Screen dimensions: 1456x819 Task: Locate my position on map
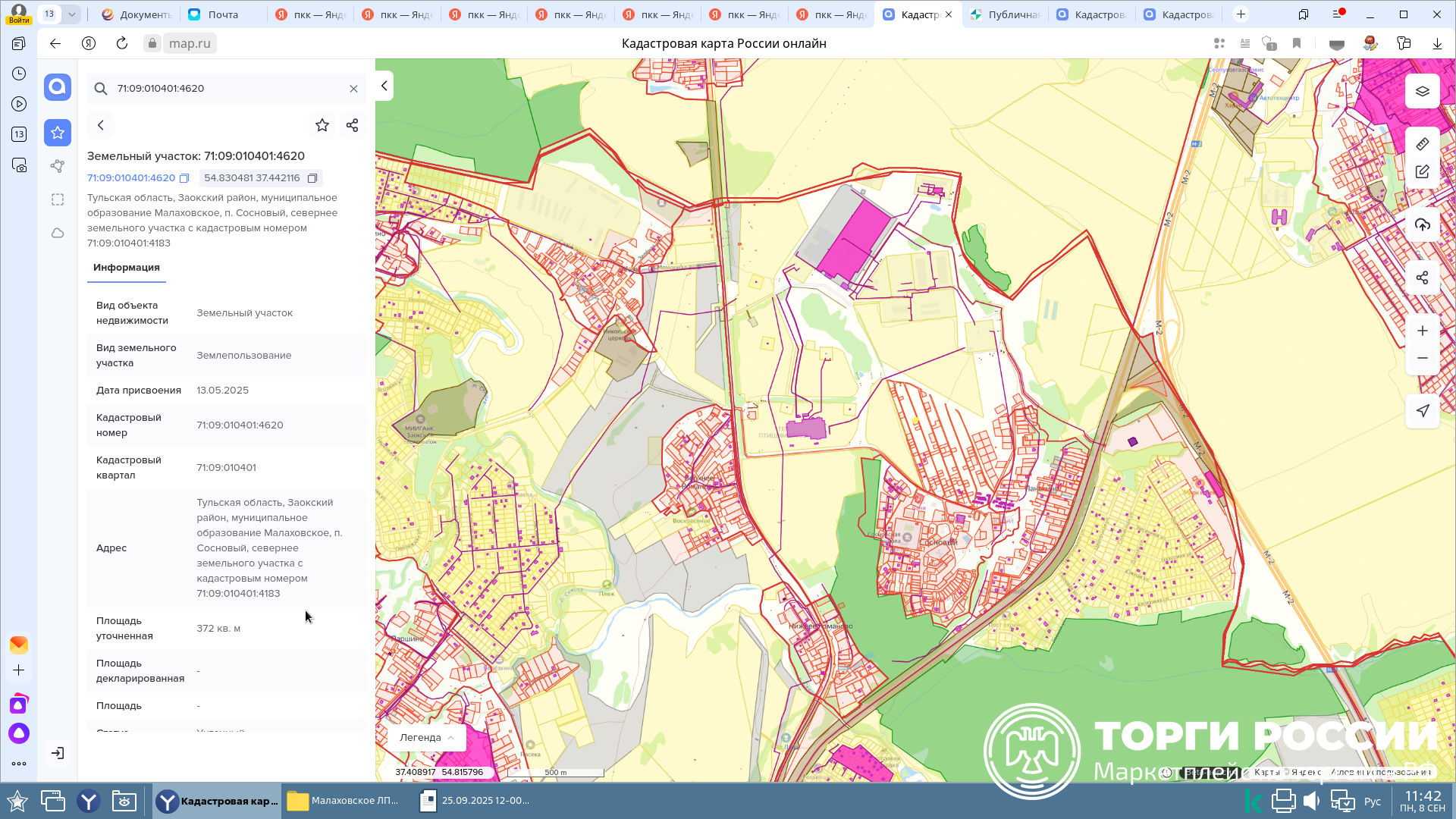click(1422, 411)
